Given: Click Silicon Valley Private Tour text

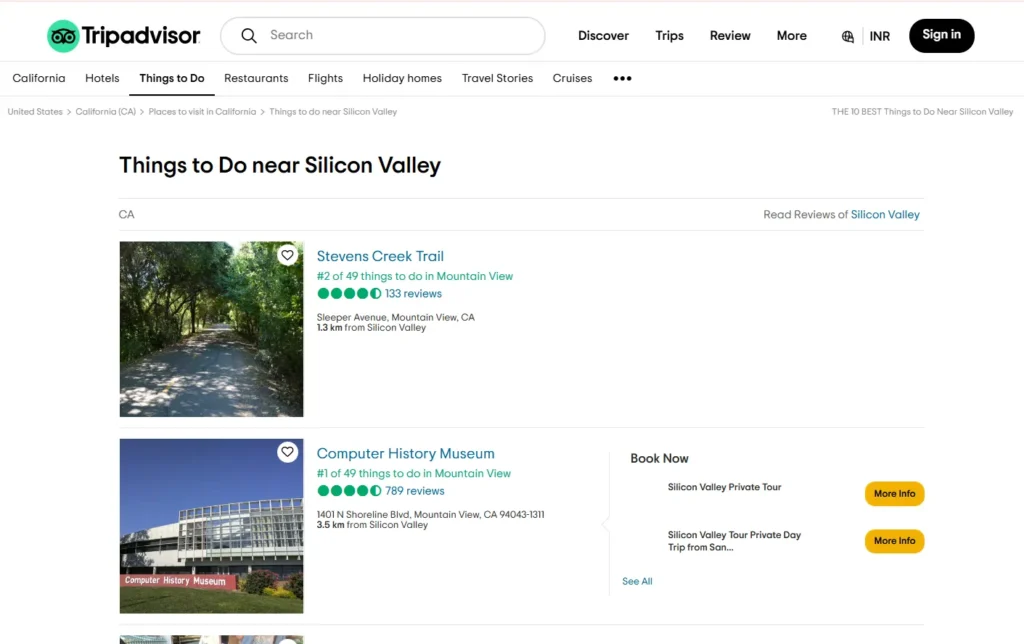Looking at the screenshot, I should pos(724,487).
